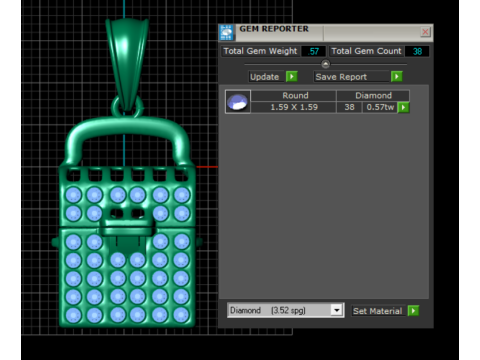Close the Gem Reporter panel
This screenshot has width=480, height=360.
pyautogui.click(x=425, y=32)
